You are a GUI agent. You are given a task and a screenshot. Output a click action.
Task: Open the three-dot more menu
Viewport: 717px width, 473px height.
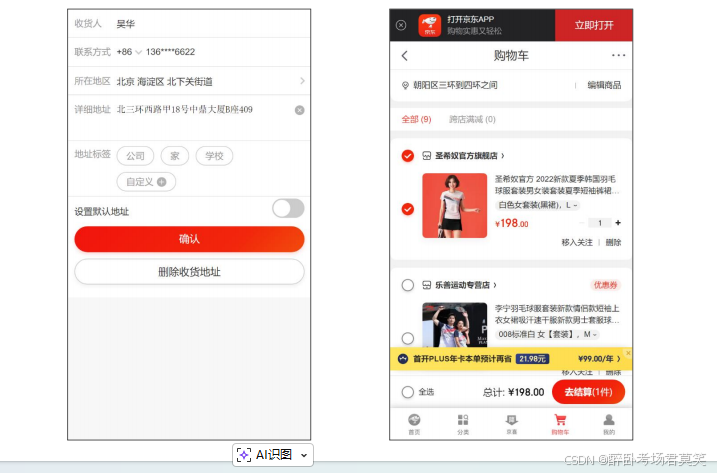coord(618,55)
